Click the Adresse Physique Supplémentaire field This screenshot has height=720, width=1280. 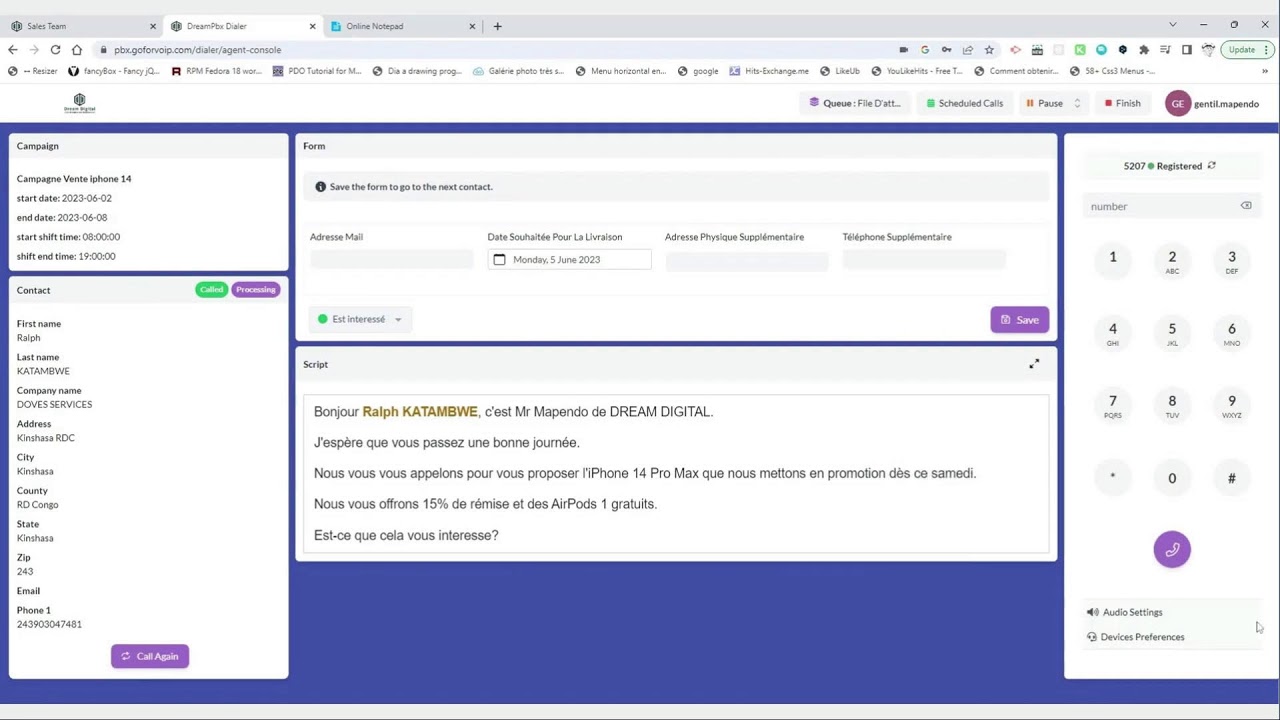746,260
